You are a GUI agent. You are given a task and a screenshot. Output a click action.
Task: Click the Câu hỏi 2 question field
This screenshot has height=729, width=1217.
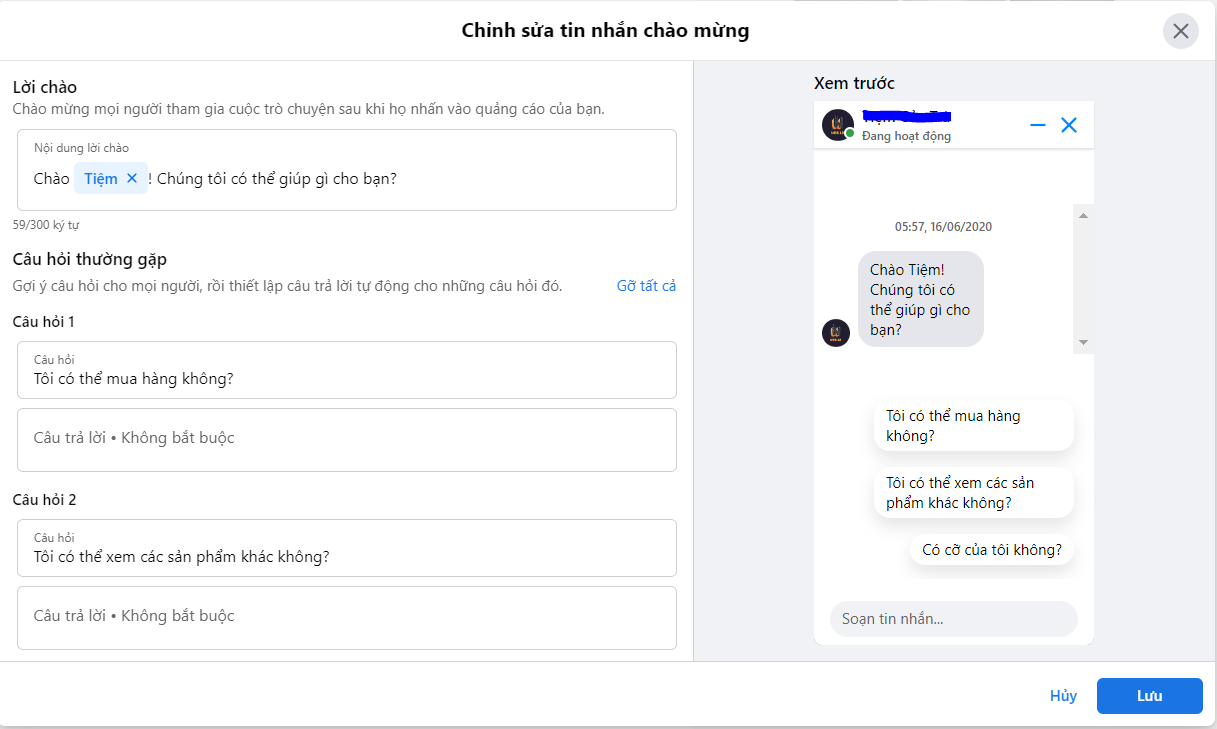pos(347,548)
